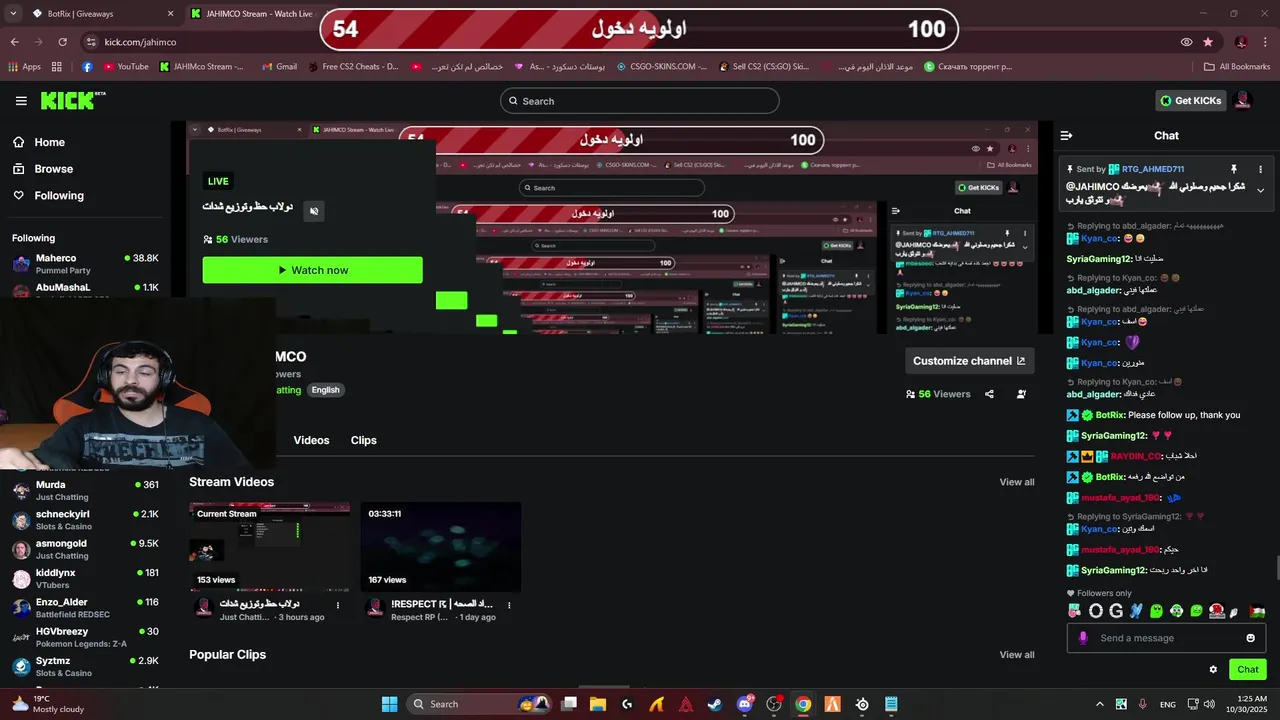Go to Browse in sidebar
1280x720 pixels.
point(53,169)
